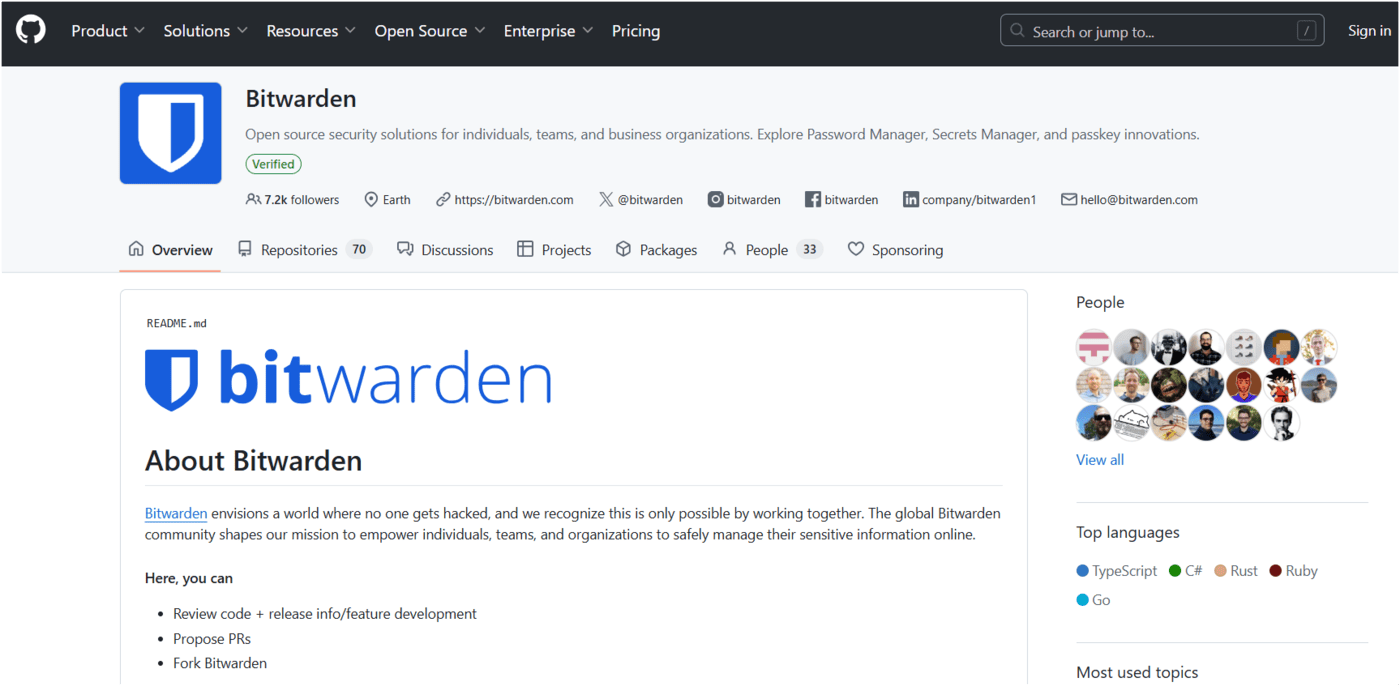Click the Verified badge
The height and width of the screenshot is (686, 1400).
[273, 164]
